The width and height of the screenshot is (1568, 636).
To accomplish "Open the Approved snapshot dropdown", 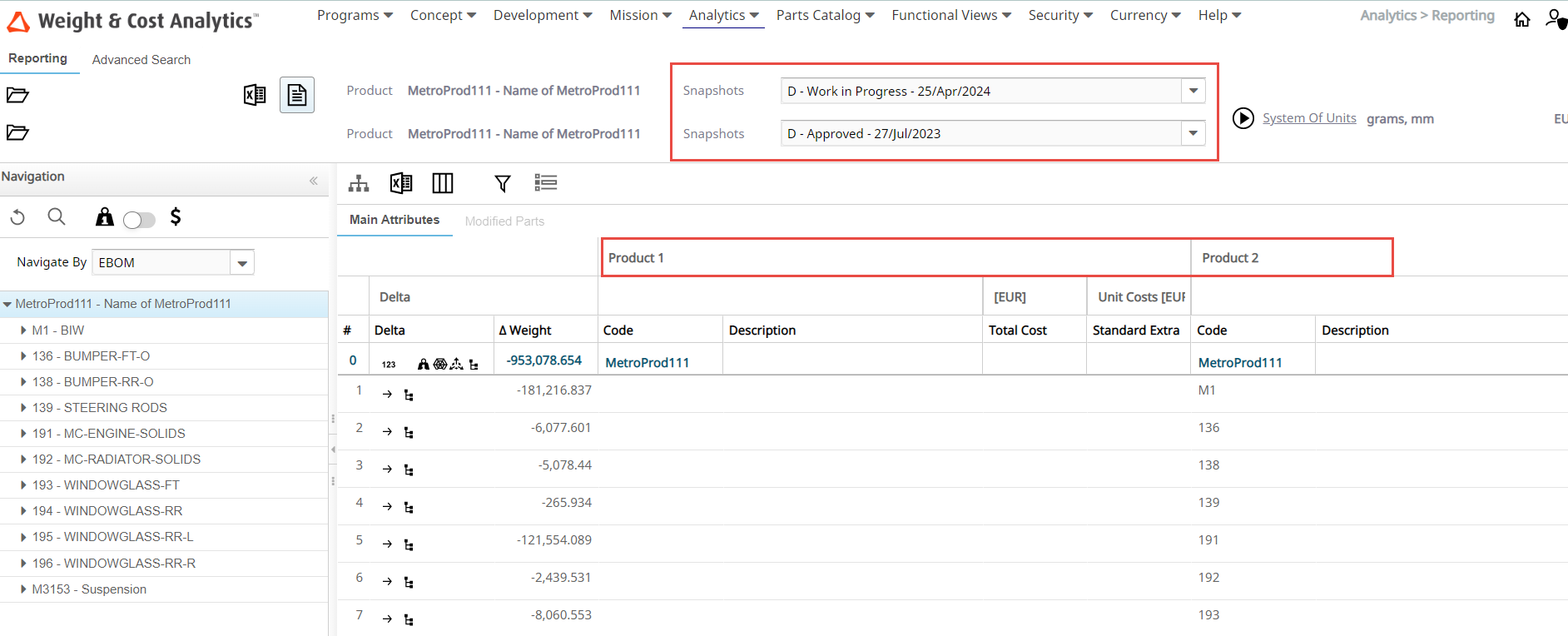I will [1193, 133].
